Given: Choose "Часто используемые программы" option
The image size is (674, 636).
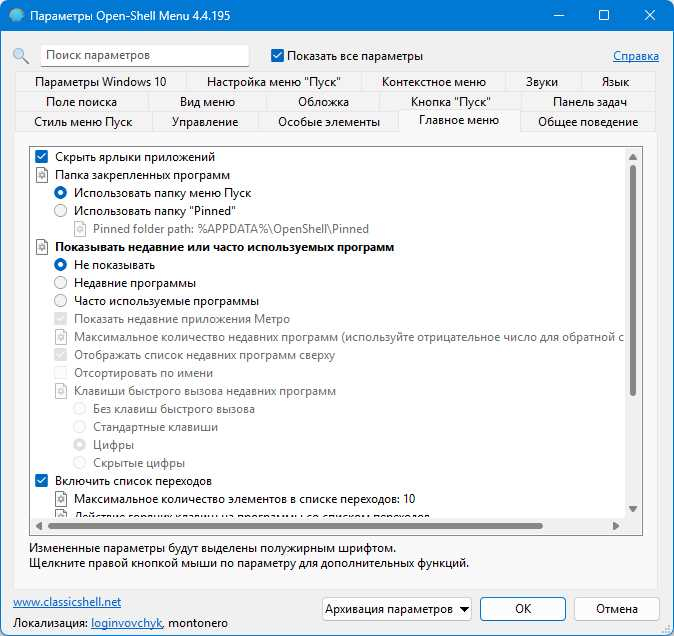Looking at the screenshot, I should (61, 301).
